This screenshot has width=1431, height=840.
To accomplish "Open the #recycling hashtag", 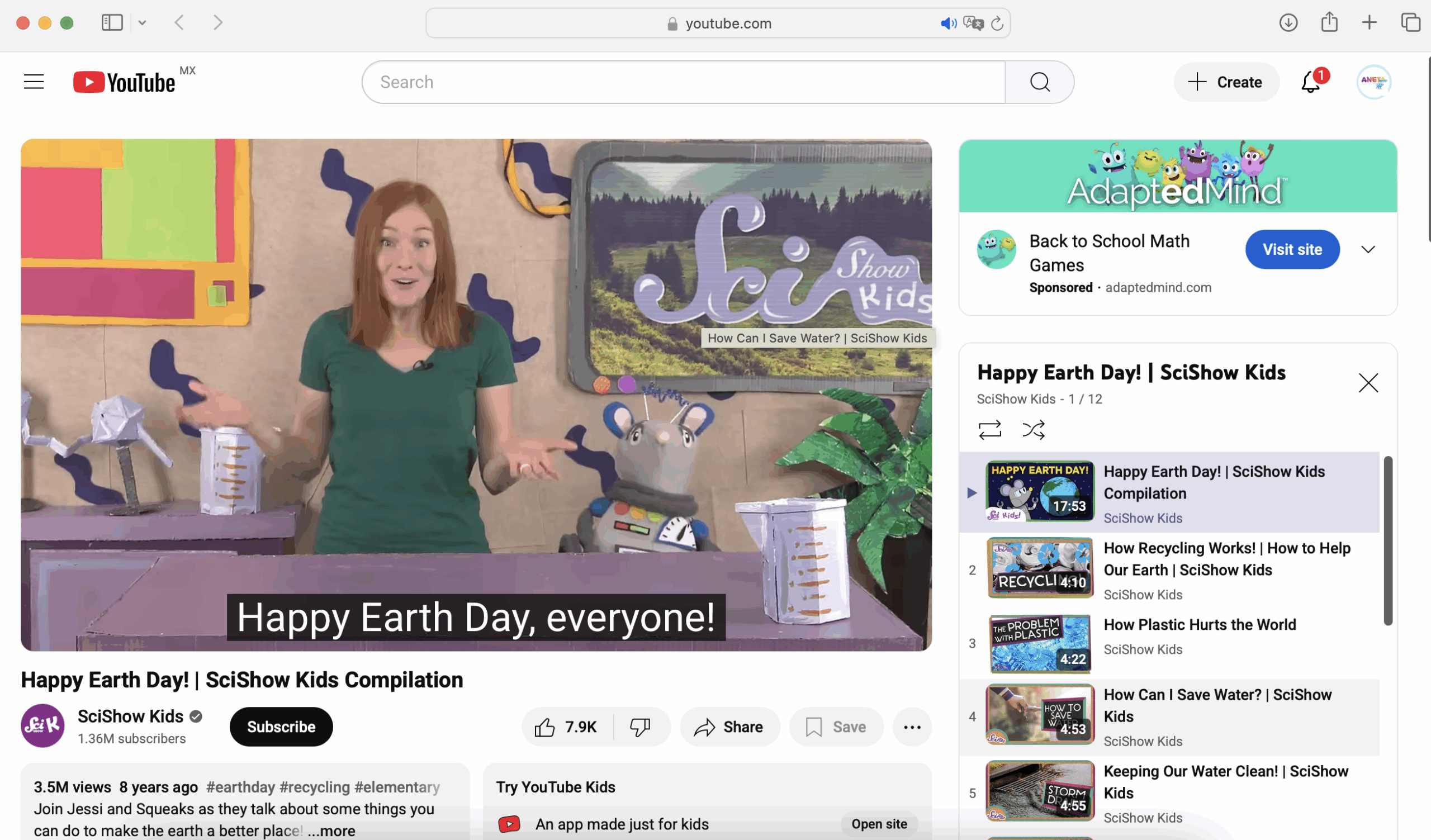I will 315,787.
